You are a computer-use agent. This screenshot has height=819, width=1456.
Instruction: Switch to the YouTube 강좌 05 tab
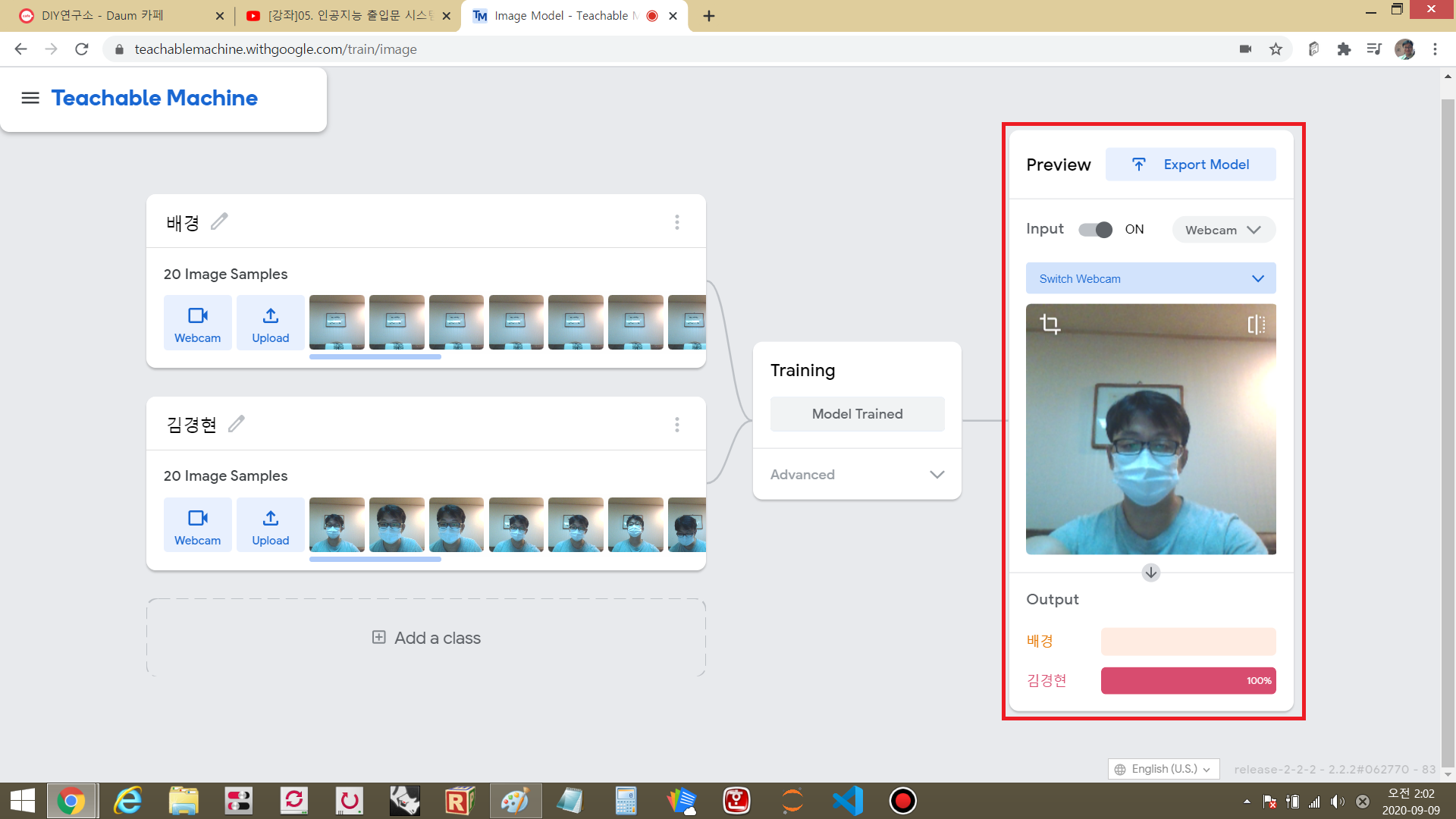[349, 16]
